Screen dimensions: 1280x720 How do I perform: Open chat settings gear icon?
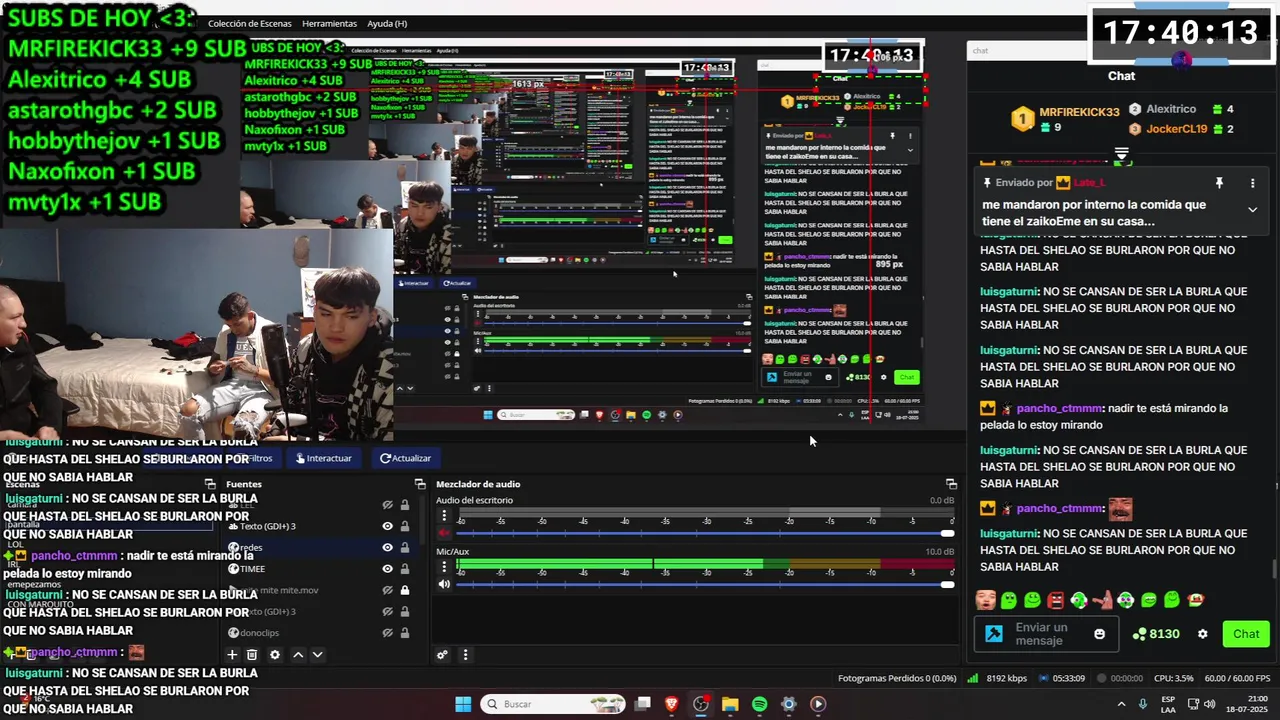pyautogui.click(x=1203, y=634)
